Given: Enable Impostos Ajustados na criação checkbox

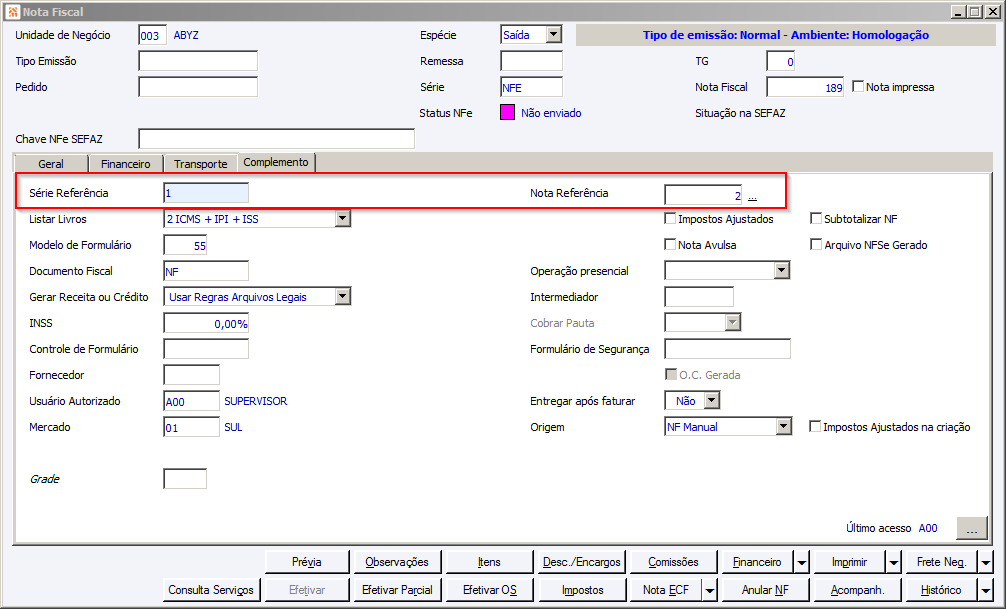Looking at the screenshot, I should [815, 427].
